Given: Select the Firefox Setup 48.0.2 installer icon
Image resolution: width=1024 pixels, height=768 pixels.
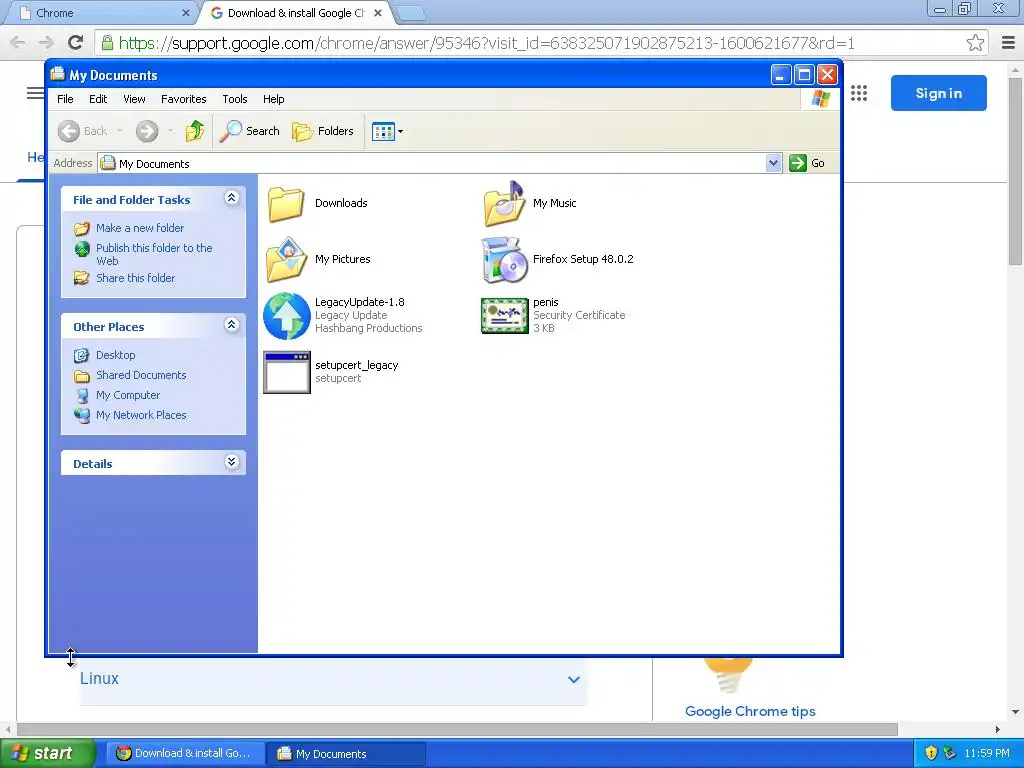Looking at the screenshot, I should pyautogui.click(x=504, y=260).
